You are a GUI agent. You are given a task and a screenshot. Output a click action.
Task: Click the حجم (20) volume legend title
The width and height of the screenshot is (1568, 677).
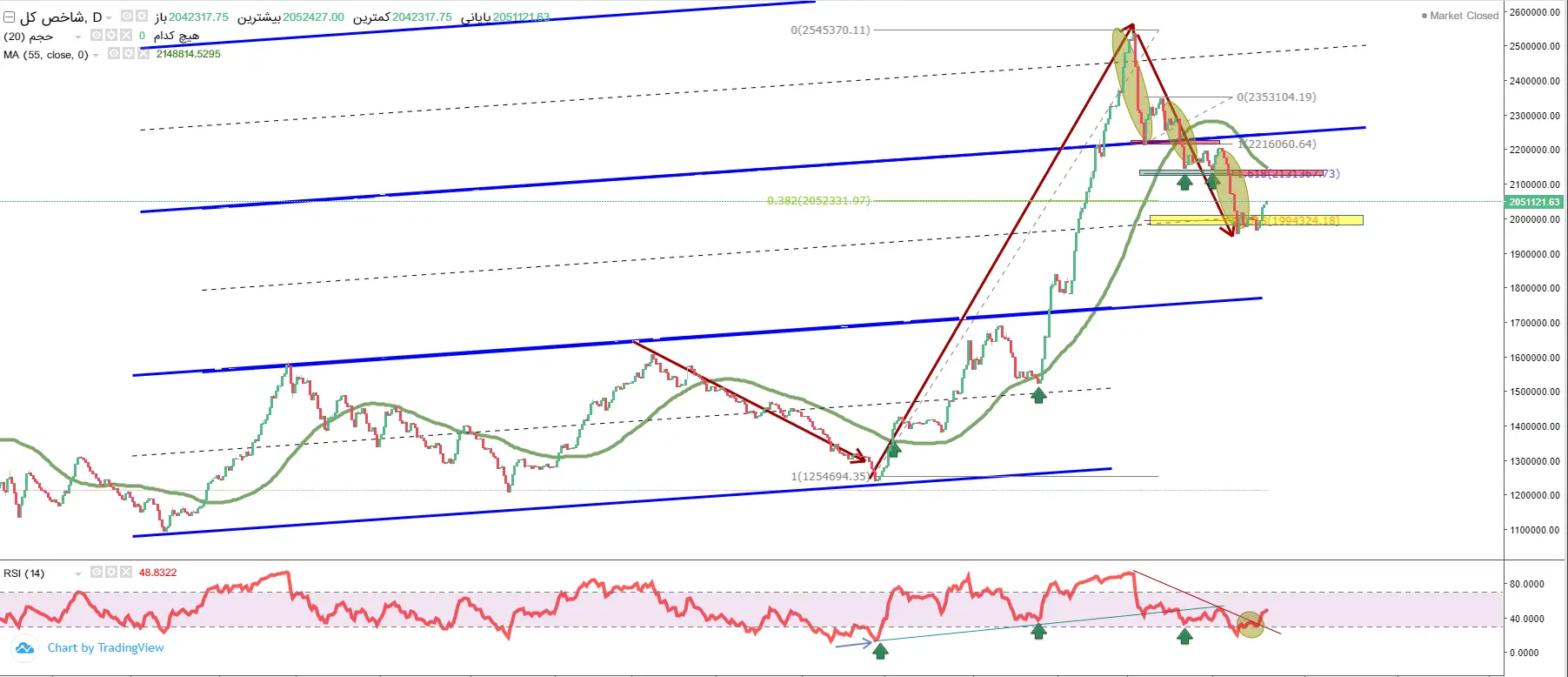pyautogui.click(x=29, y=37)
